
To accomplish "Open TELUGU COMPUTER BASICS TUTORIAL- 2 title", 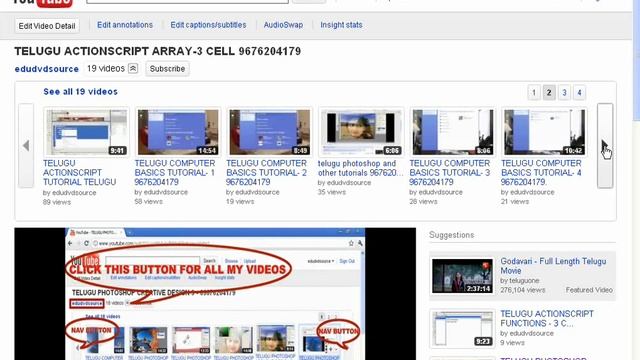I will [x=267, y=173].
